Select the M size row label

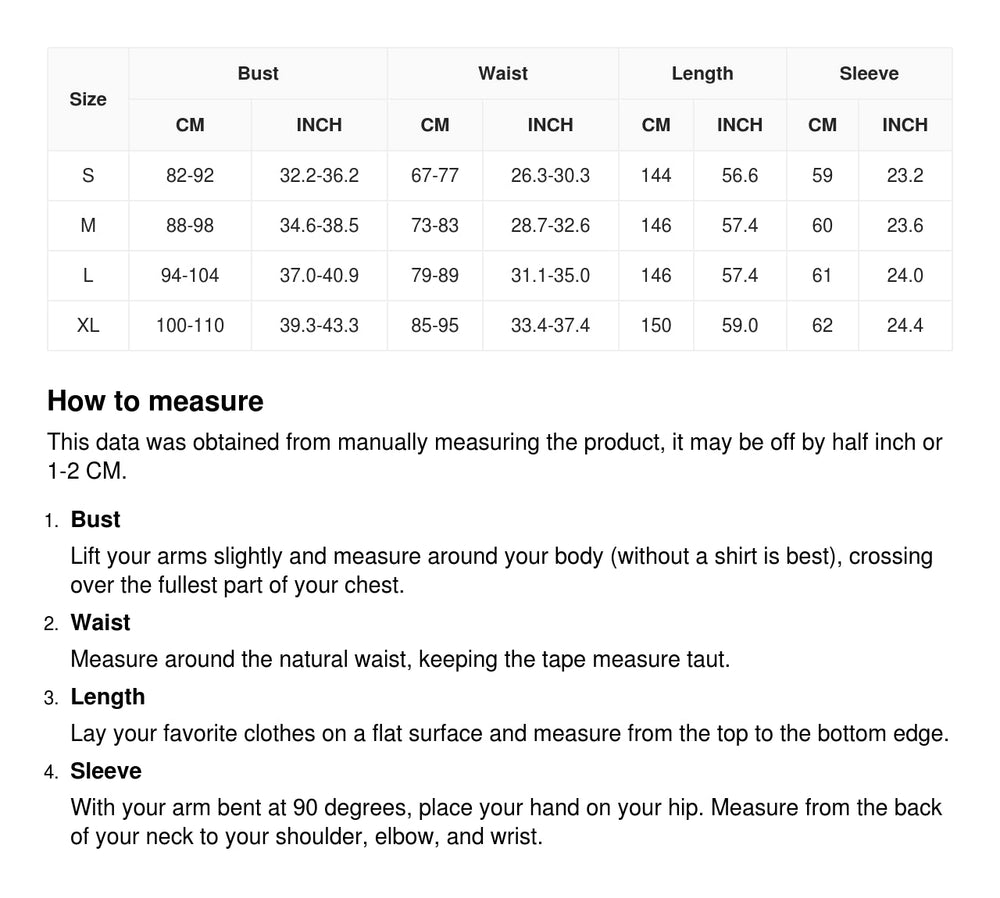[x=88, y=226]
